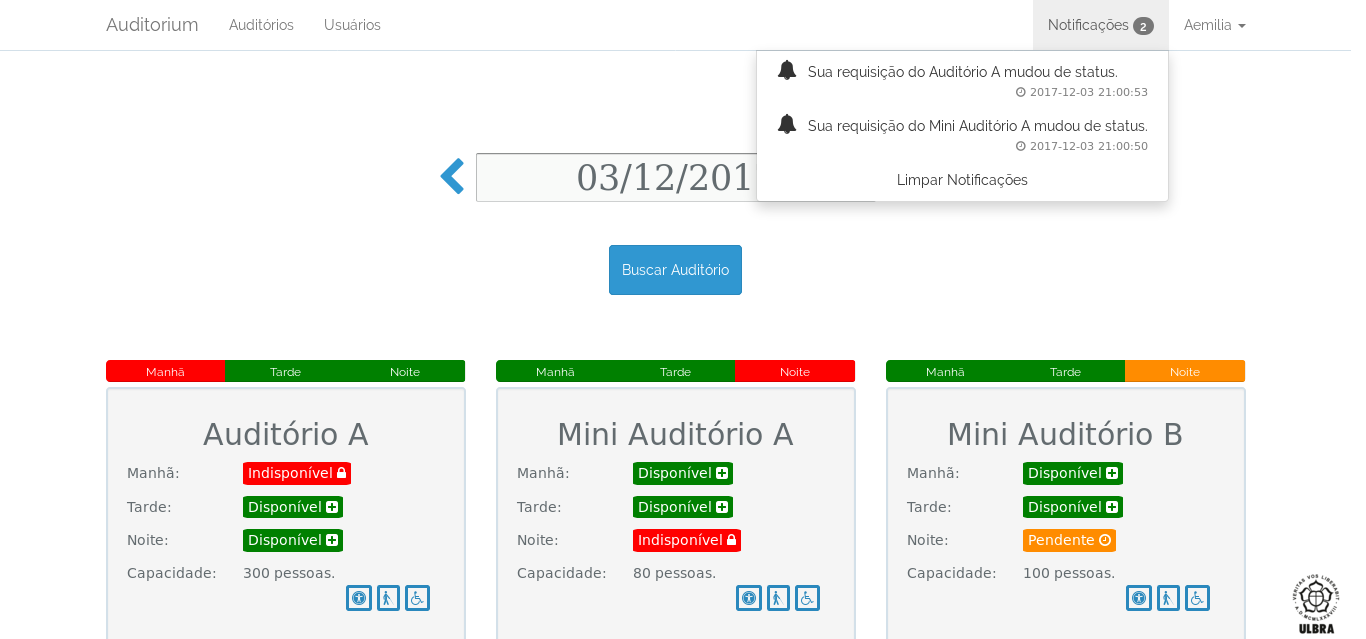Click the ULBRA logo in the corner
Screen dimensions: 1366x639
1315,603
